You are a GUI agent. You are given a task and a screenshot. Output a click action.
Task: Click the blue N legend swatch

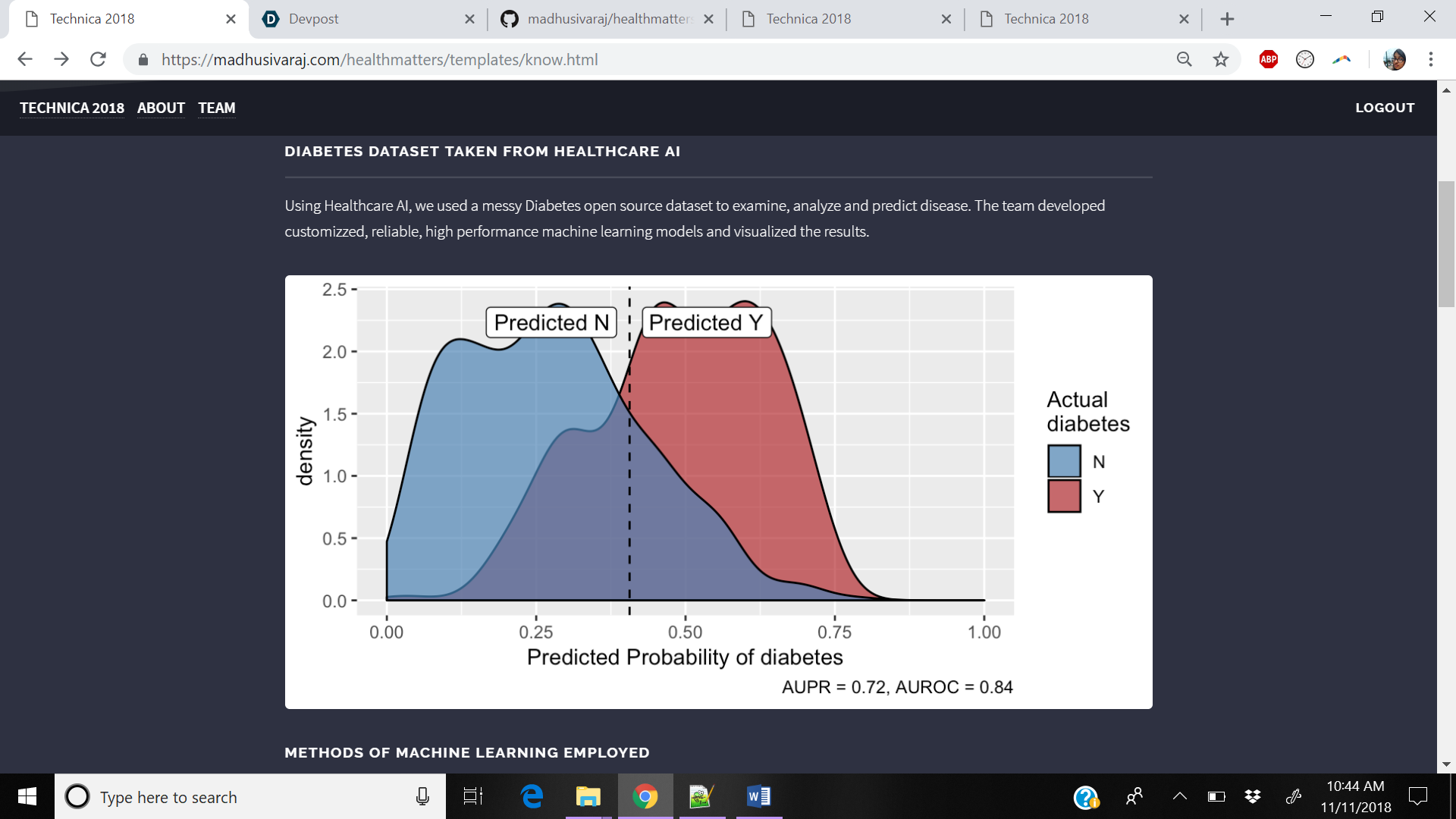pyautogui.click(x=1064, y=461)
